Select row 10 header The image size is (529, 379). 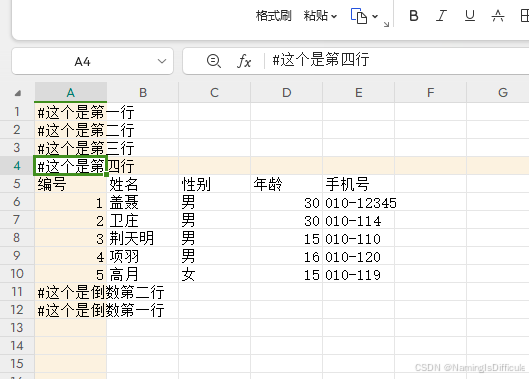coord(17,274)
